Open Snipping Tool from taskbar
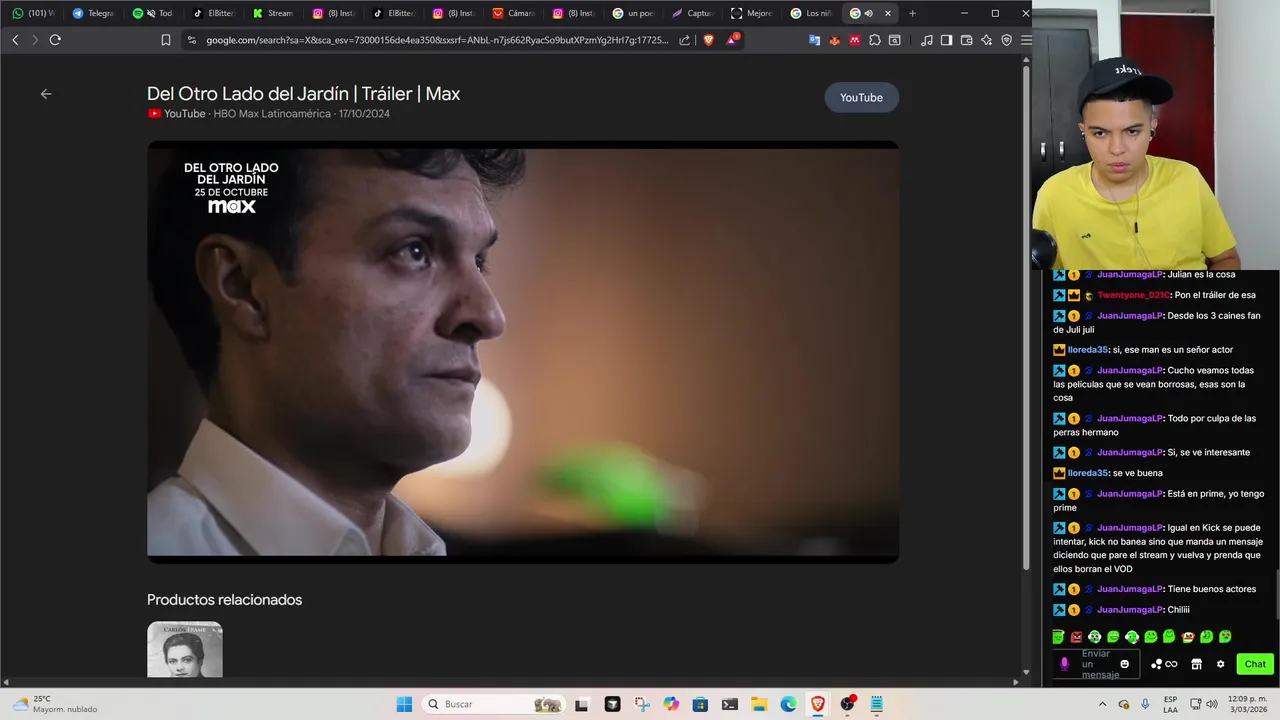This screenshot has height=720, width=1280. (641, 704)
